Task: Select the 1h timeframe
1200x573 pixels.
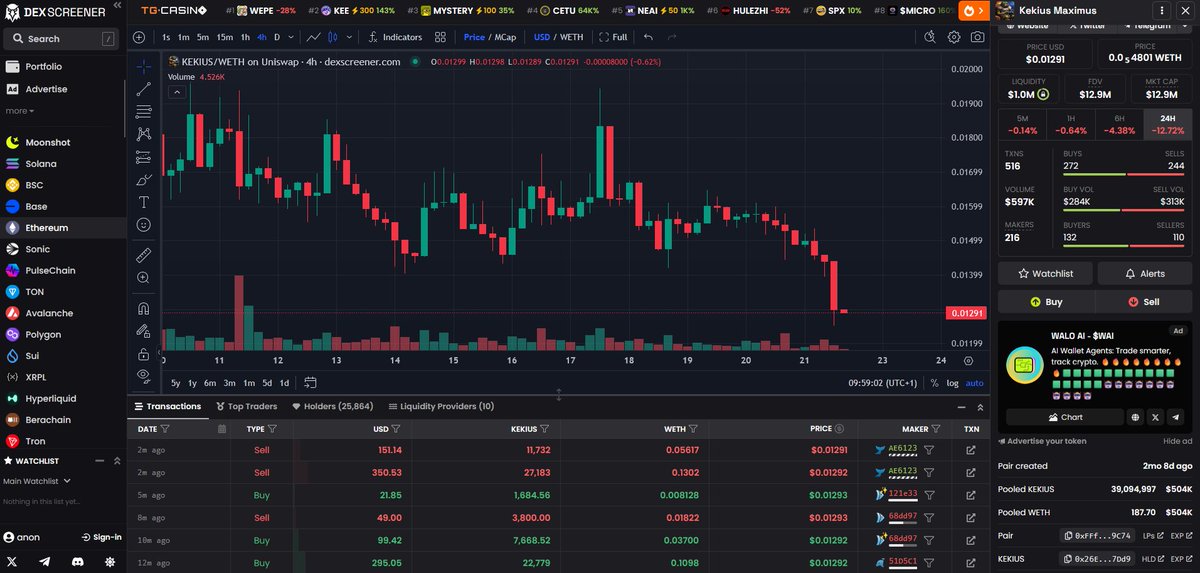Action: click(245, 37)
